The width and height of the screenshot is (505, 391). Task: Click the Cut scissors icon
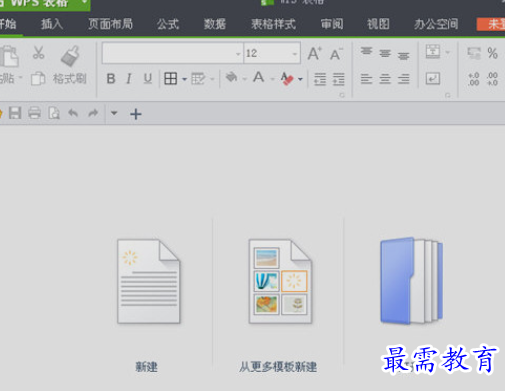(38, 53)
